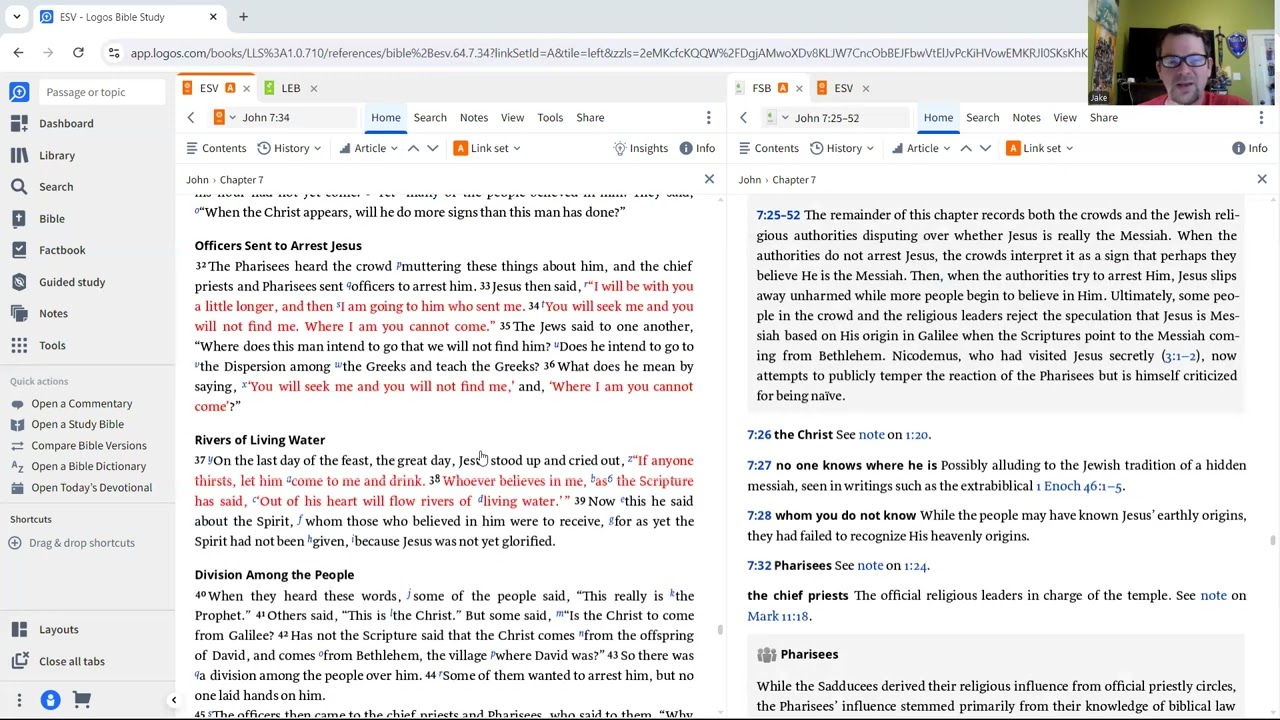This screenshot has width=1280, height=720.
Task: Show Info for the ESV panel
Action: pyautogui.click(x=697, y=148)
